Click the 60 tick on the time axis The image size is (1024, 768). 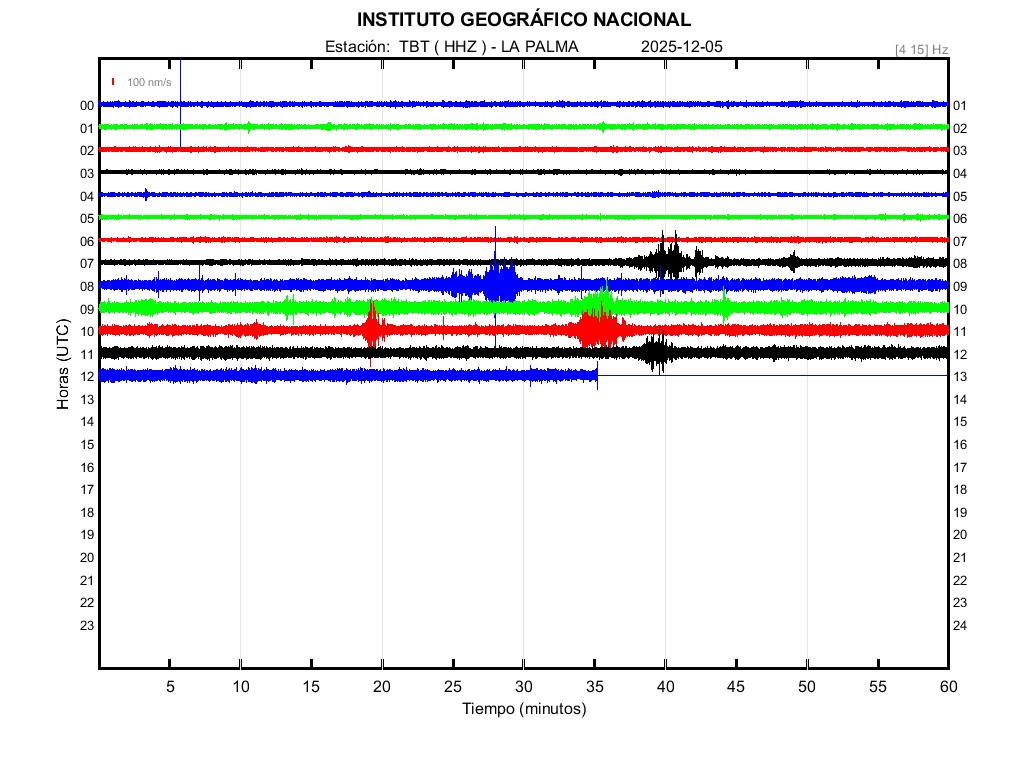click(947, 686)
